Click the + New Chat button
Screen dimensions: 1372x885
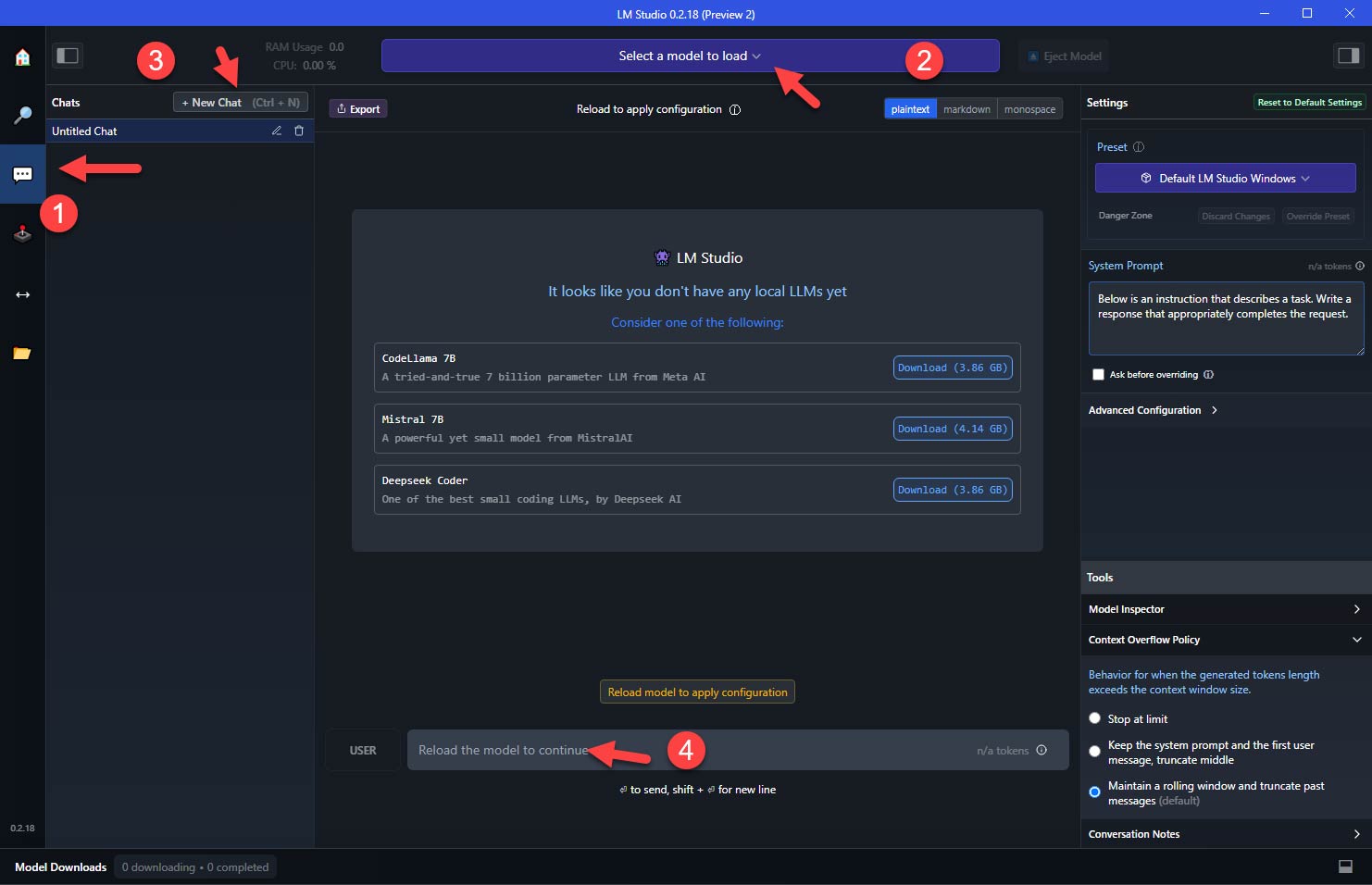point(241,102)
